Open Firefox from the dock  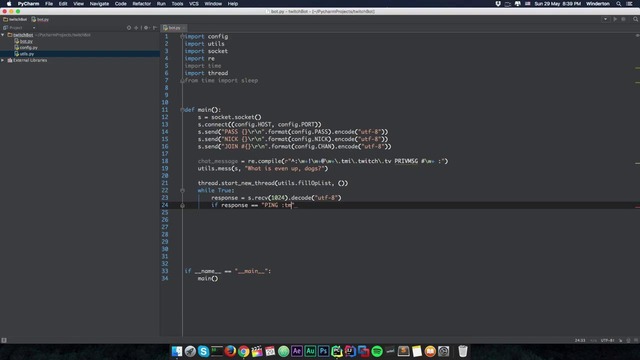(x=230, y=351)
